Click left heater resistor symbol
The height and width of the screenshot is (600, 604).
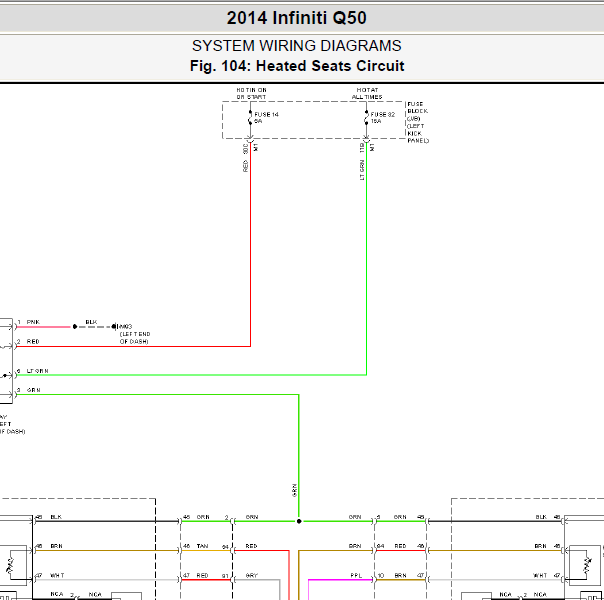click(x=10, y=565)
